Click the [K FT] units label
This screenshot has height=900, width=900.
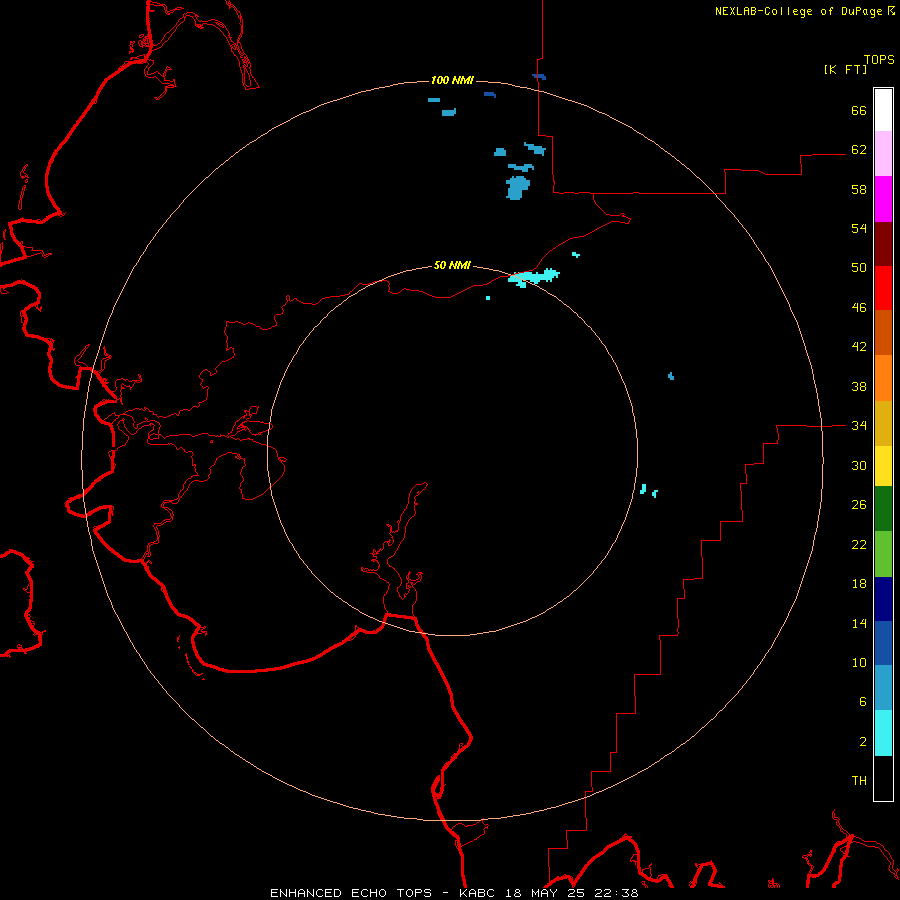click(845, 69)
